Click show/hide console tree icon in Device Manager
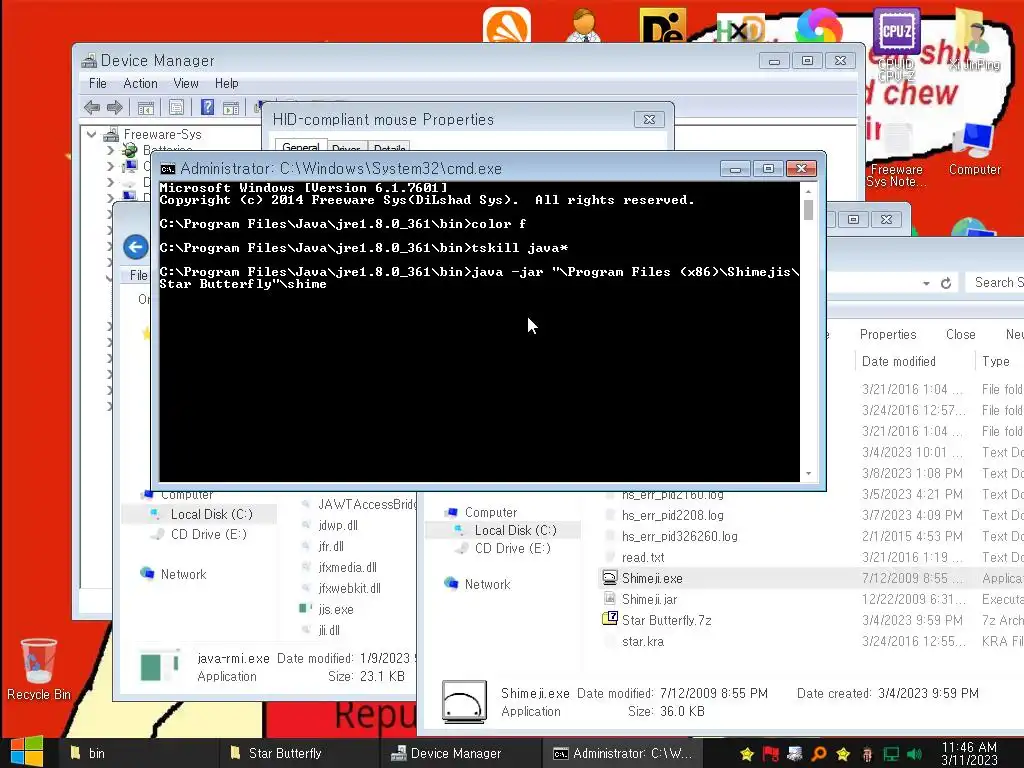The height and width of the screenshot is (768, 1024). 146,108
